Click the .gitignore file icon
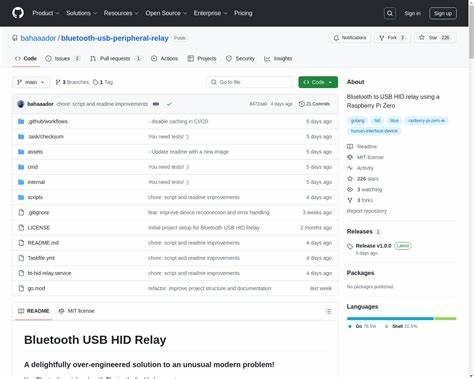474x379 pixels. [x=21, y=212]
